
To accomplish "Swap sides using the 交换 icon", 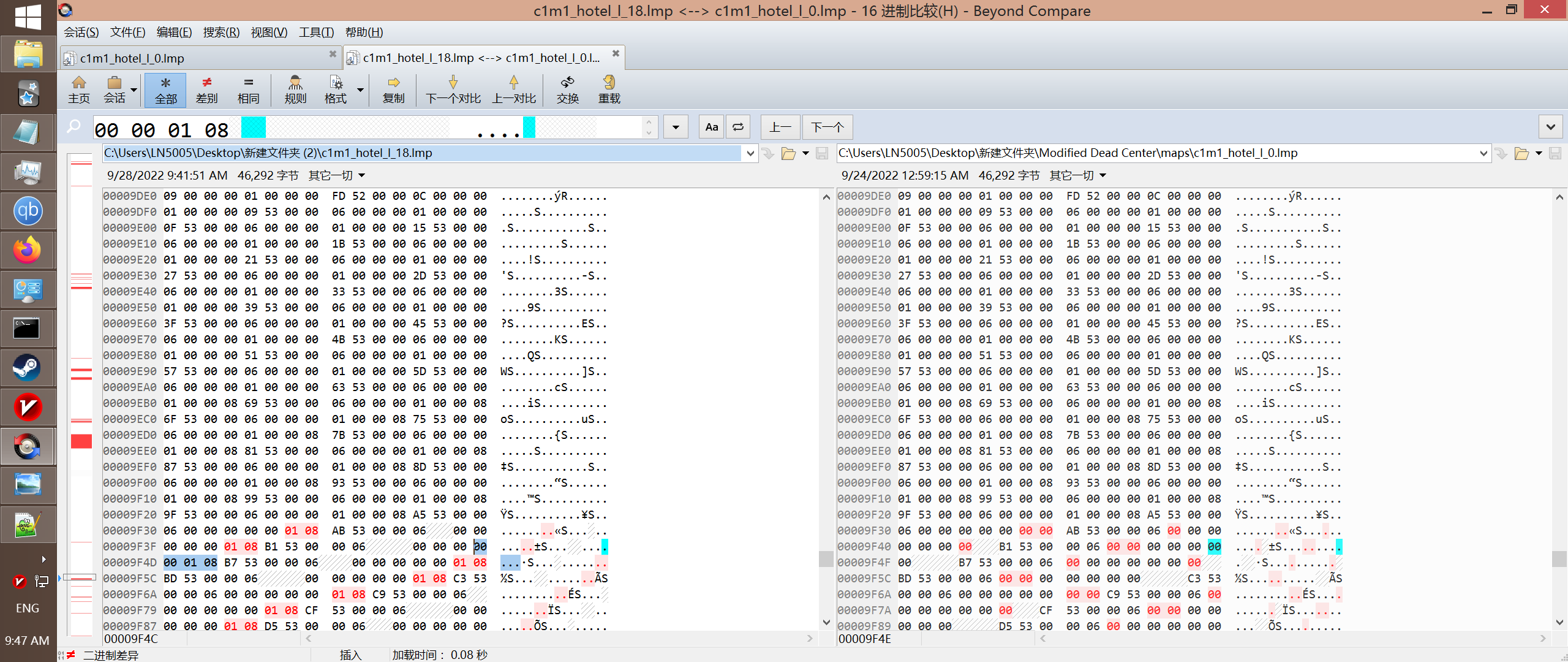I will 567,89.
